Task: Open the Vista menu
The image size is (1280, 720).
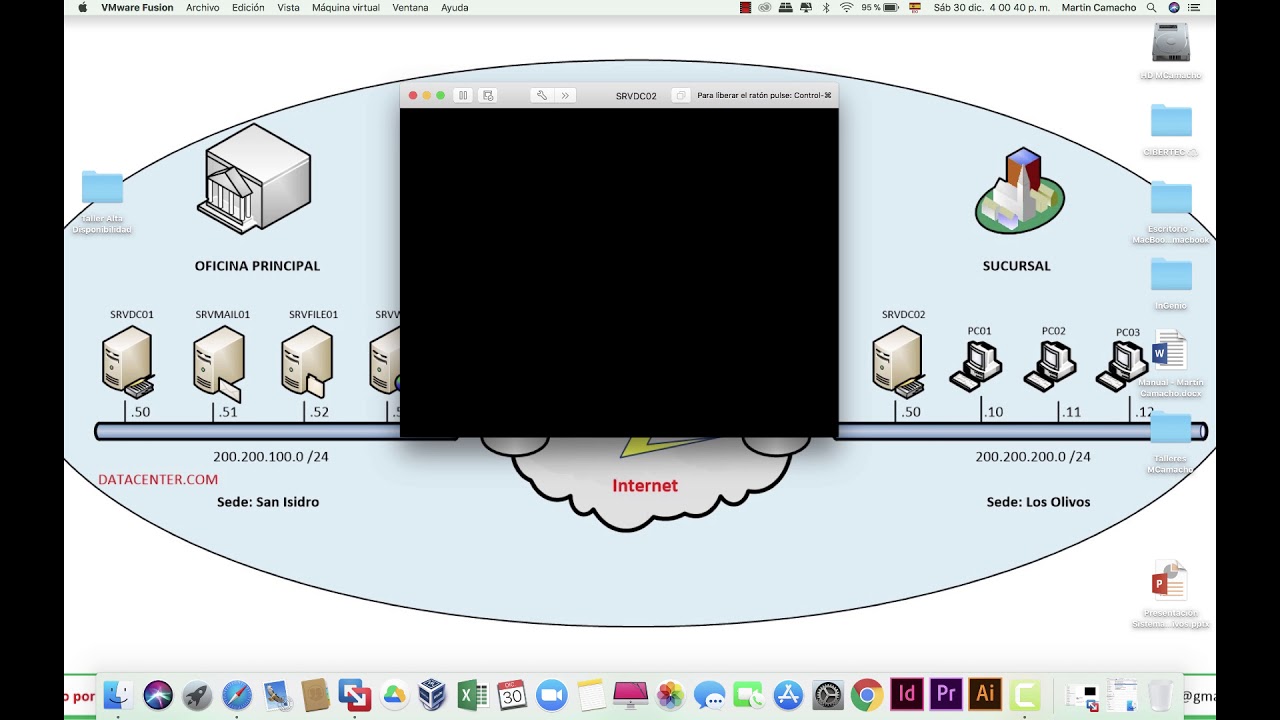Action: [288, 7]
